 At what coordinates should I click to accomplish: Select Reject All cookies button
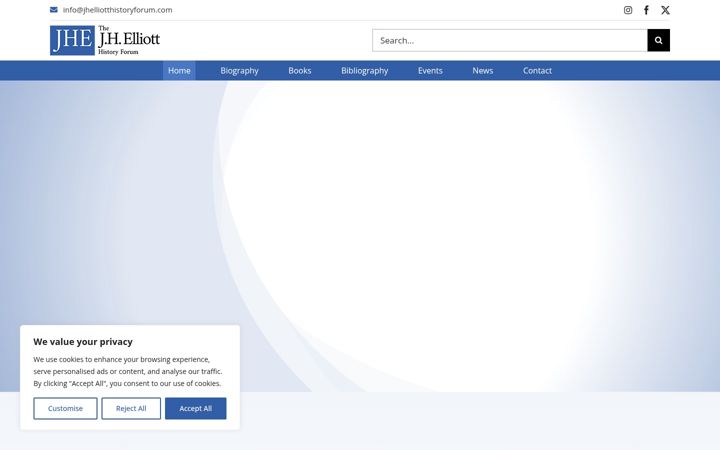[x=131, y=408]
